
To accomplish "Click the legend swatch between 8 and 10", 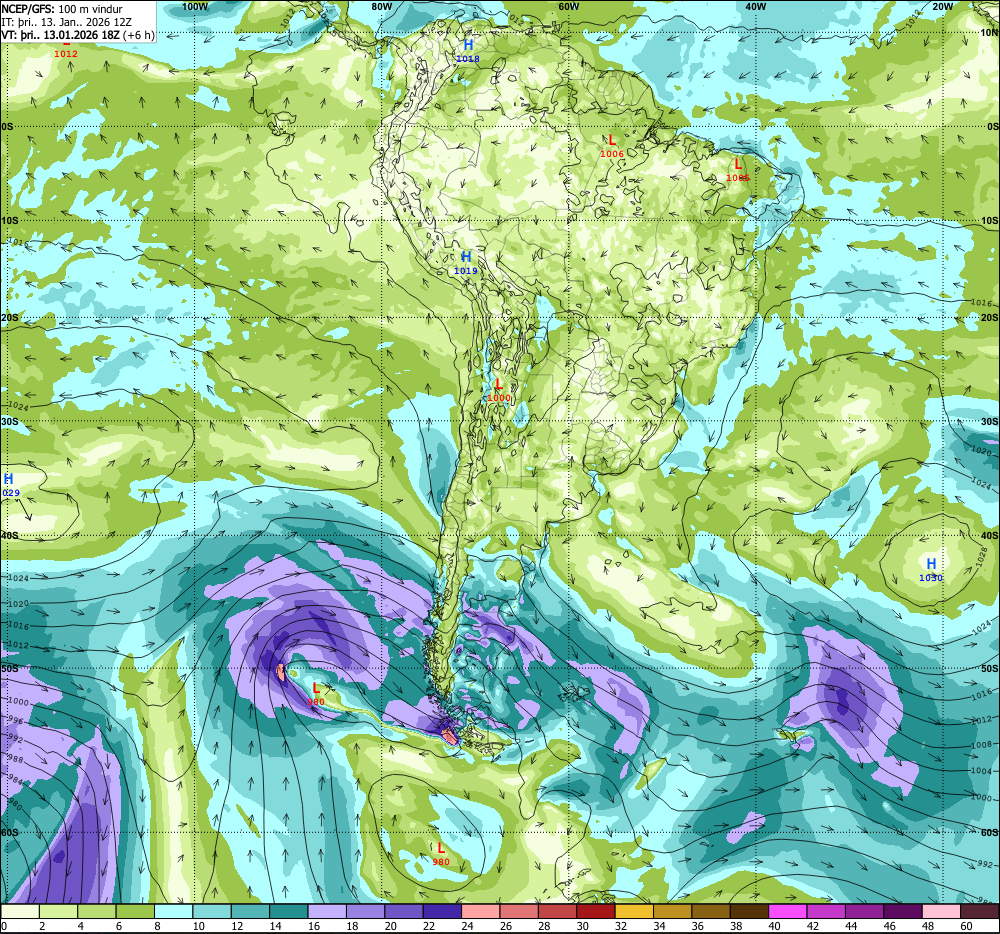I will click(x=174, y=912).
